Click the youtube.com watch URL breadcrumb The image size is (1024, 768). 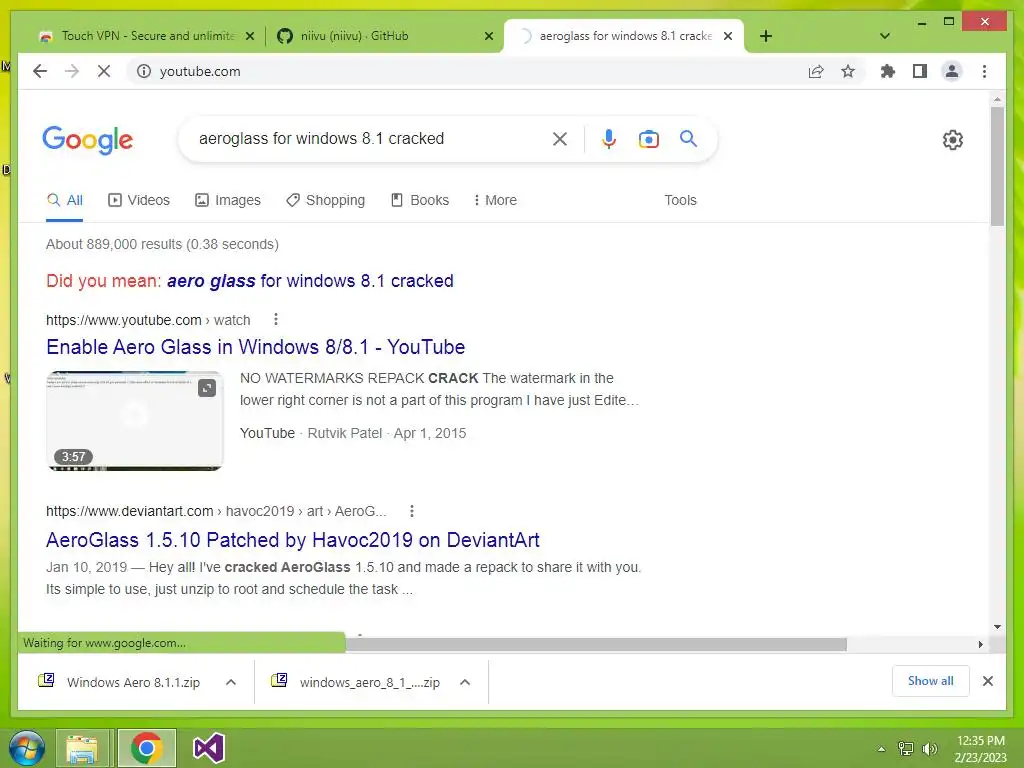(148, 320)
